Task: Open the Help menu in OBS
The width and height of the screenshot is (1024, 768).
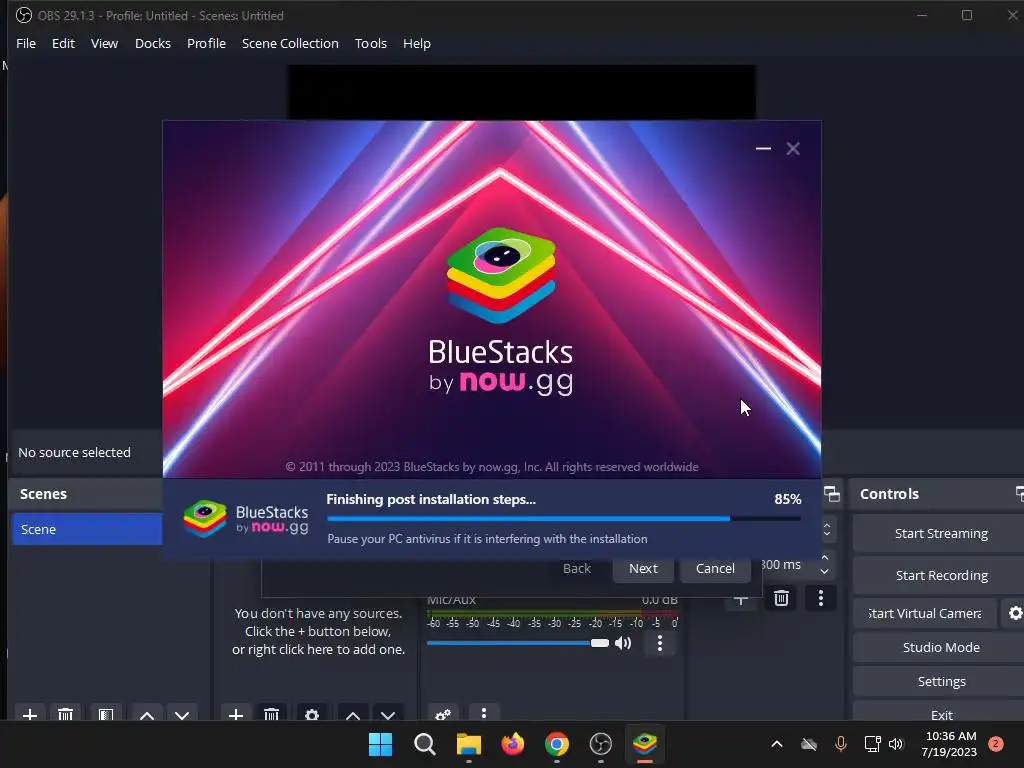Action: click(x=417, y=43)
